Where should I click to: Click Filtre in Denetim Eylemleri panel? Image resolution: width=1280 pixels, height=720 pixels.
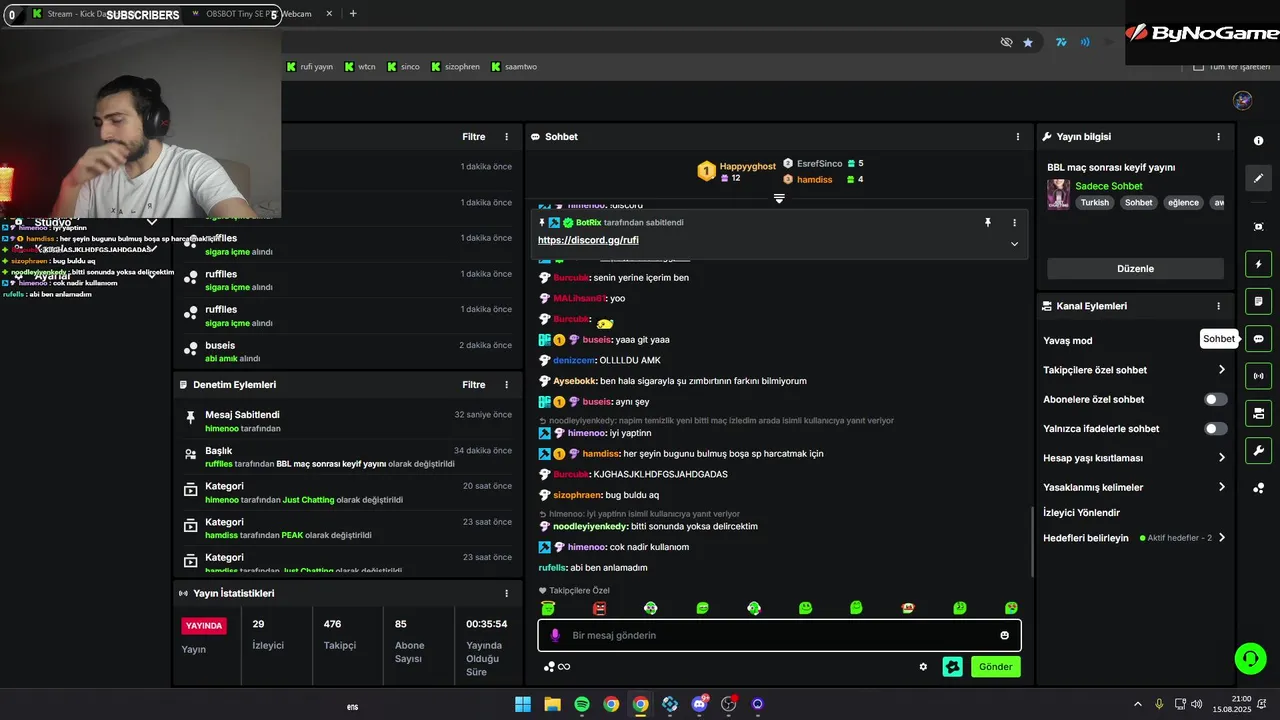pos(474,385)
